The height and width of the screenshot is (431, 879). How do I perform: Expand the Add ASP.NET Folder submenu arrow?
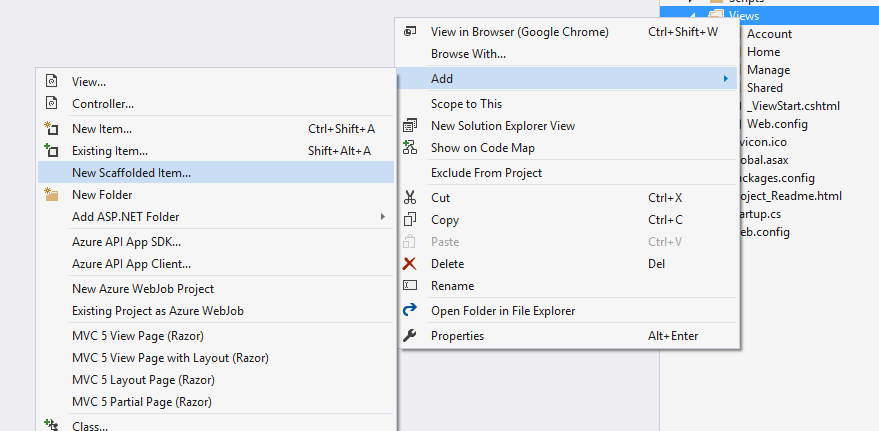pos(382,217)
